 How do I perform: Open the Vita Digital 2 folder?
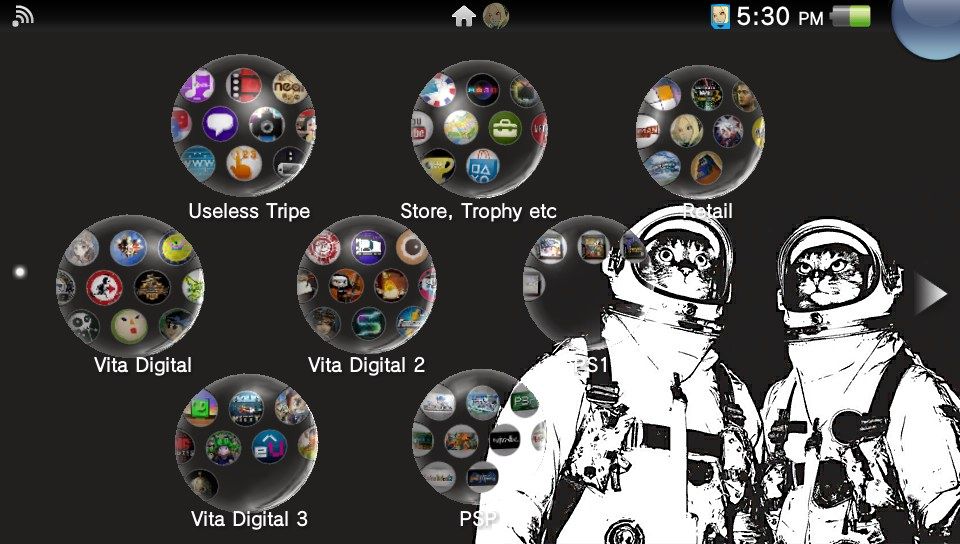pos(367,285)
